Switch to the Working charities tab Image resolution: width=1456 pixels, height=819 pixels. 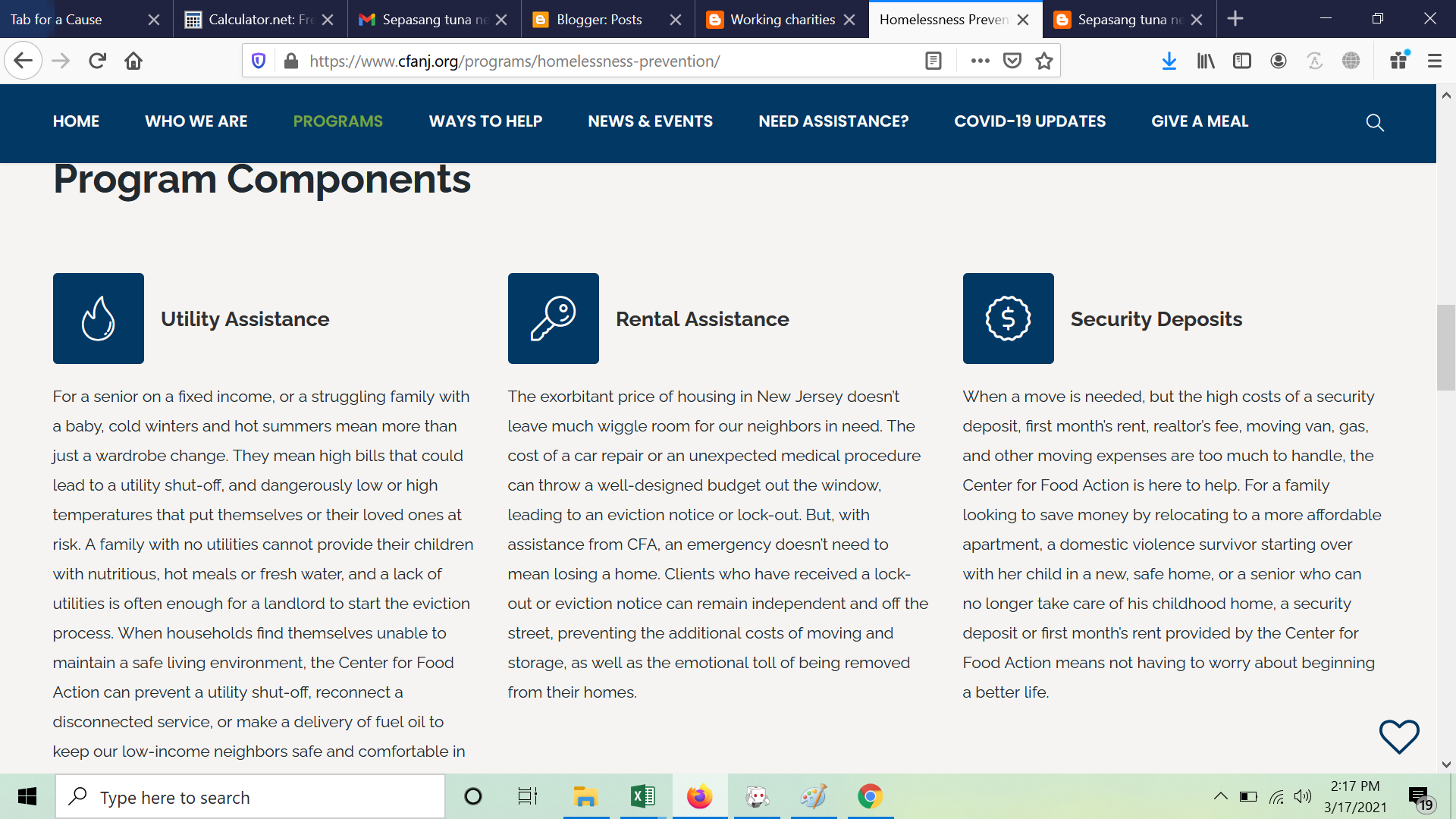pyautogui.click(x=781, y=20)
